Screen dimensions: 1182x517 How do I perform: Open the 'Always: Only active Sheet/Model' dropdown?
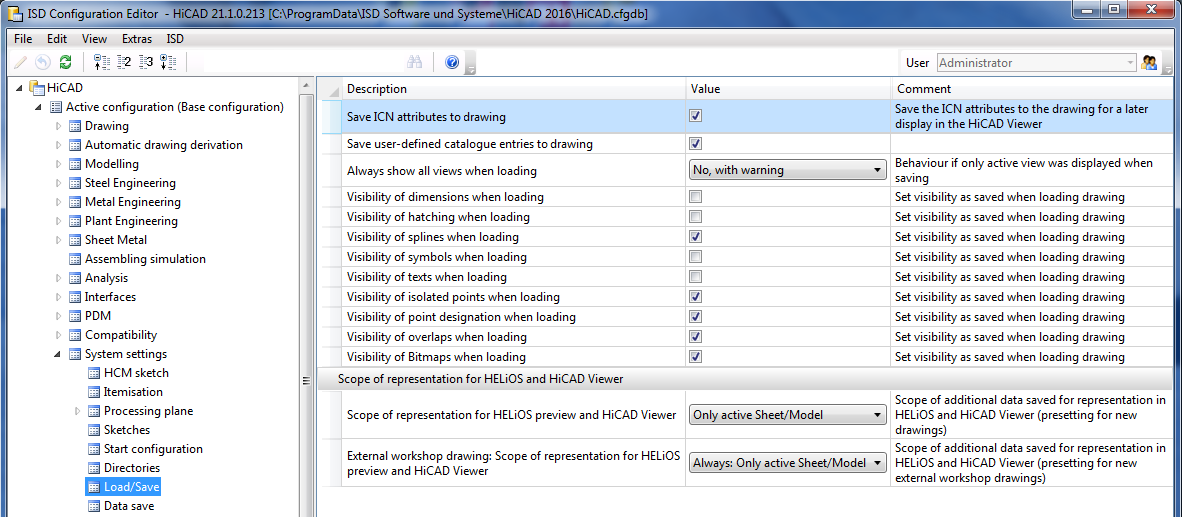coord(787,463)
